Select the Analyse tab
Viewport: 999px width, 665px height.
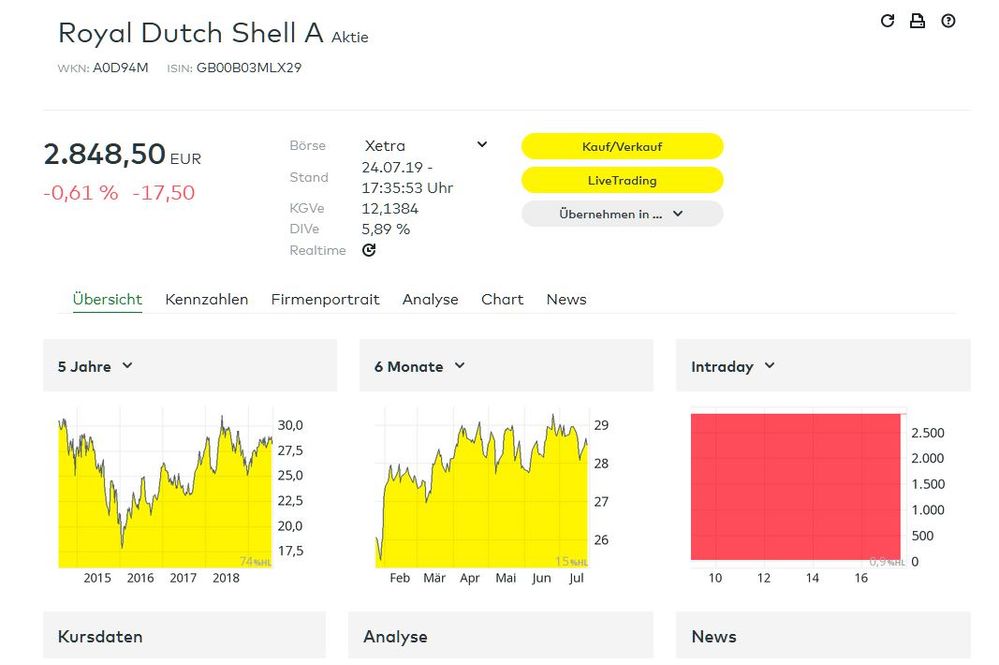pyautogui.click(x=430, y=299)
